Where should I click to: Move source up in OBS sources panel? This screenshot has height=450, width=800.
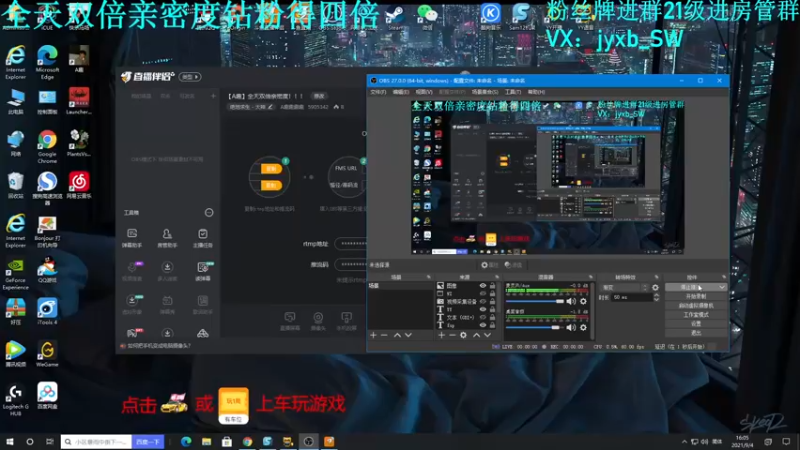pos(477,335)
